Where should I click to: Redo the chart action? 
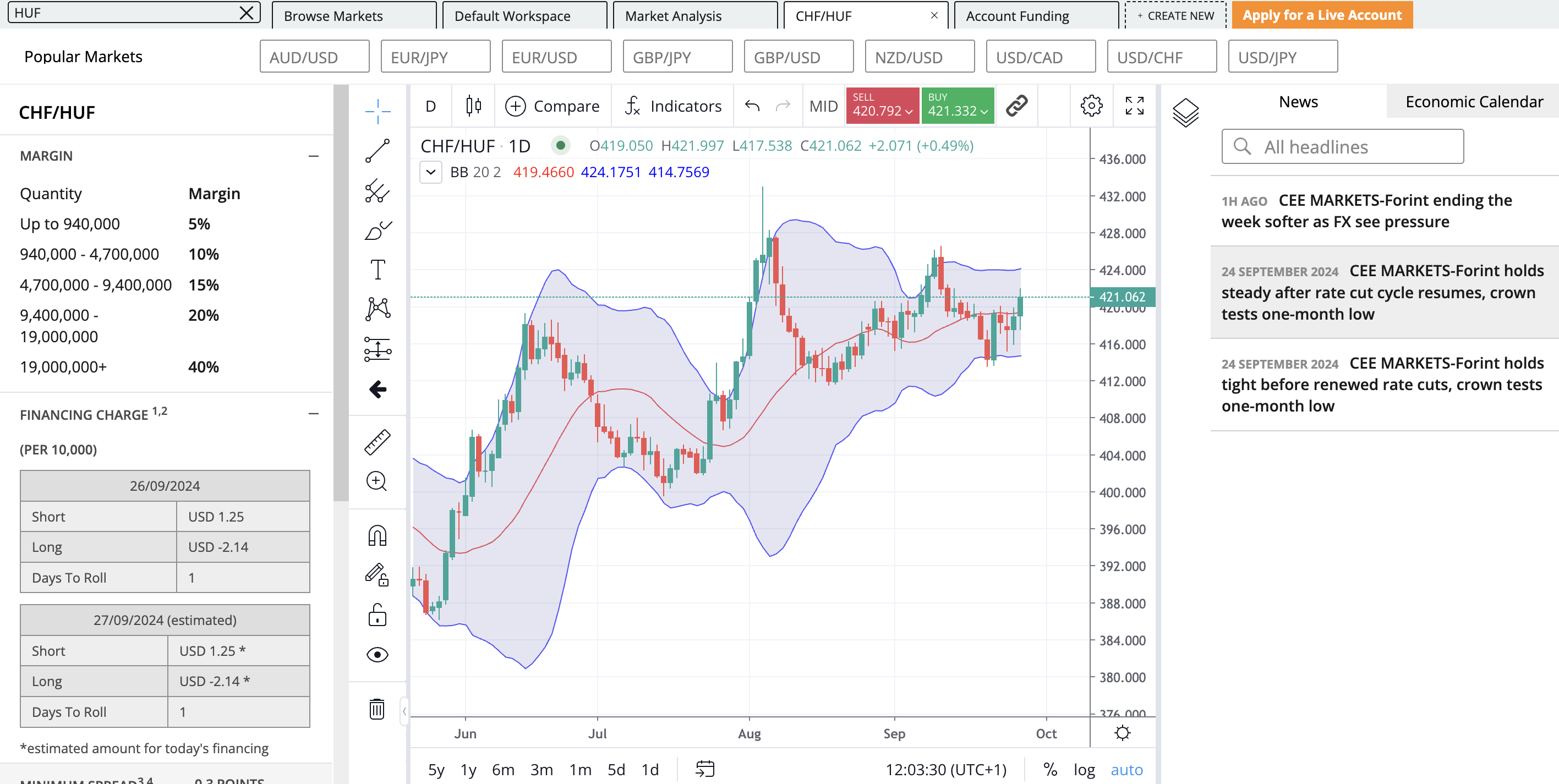[783, 106]
